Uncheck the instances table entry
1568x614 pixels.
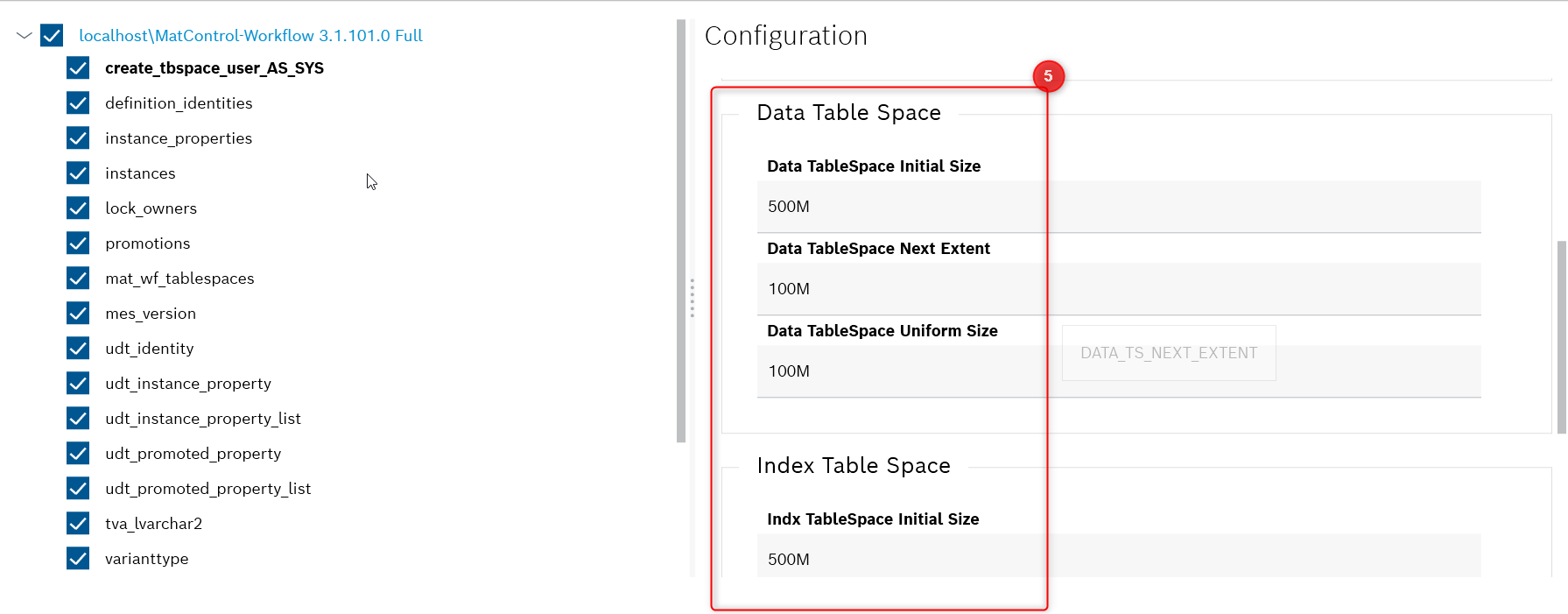[78, 173]
